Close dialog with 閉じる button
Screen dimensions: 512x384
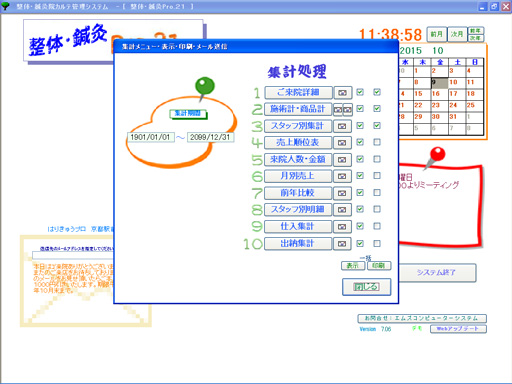coord(366,287)
